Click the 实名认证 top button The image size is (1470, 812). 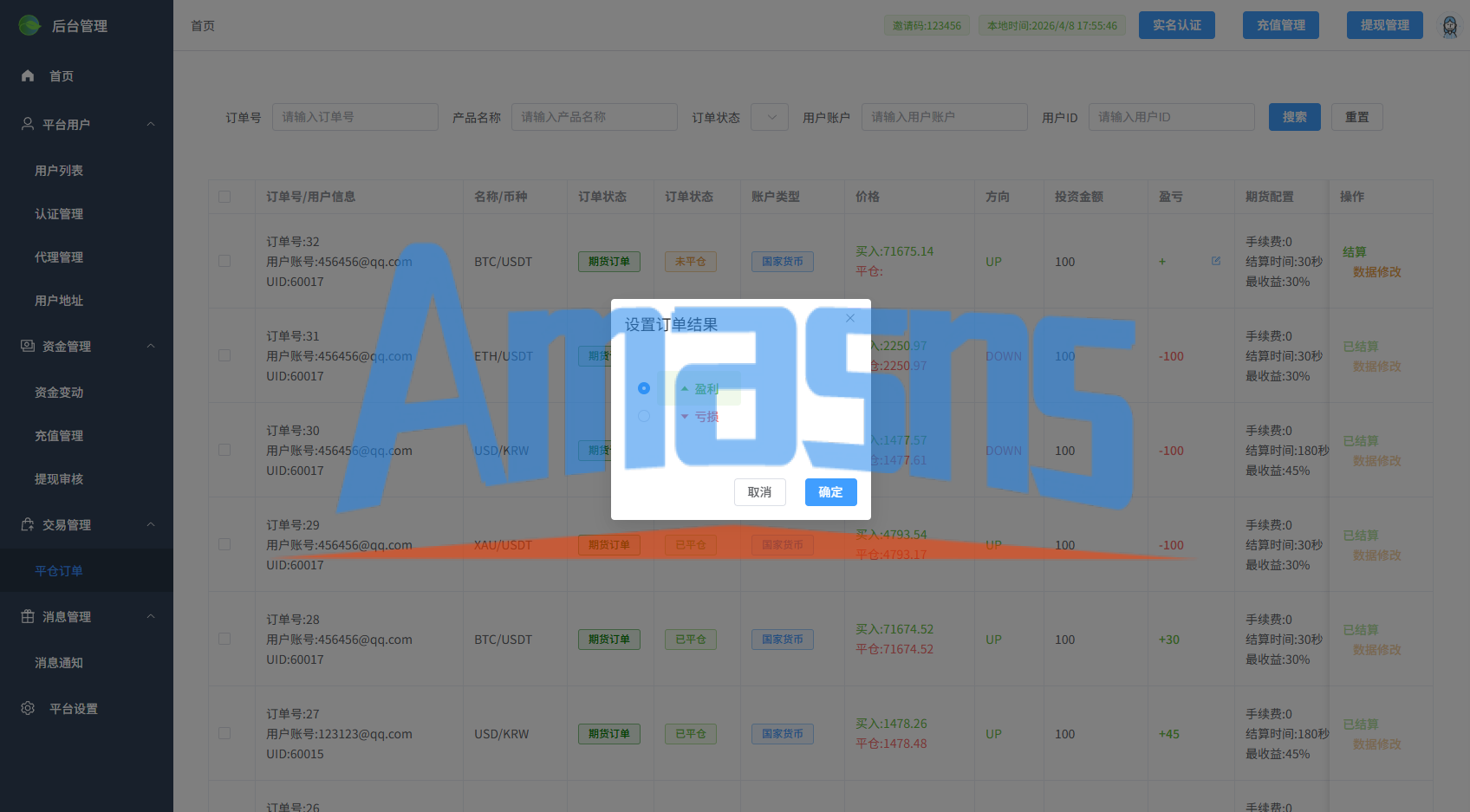coord(1177,25)
